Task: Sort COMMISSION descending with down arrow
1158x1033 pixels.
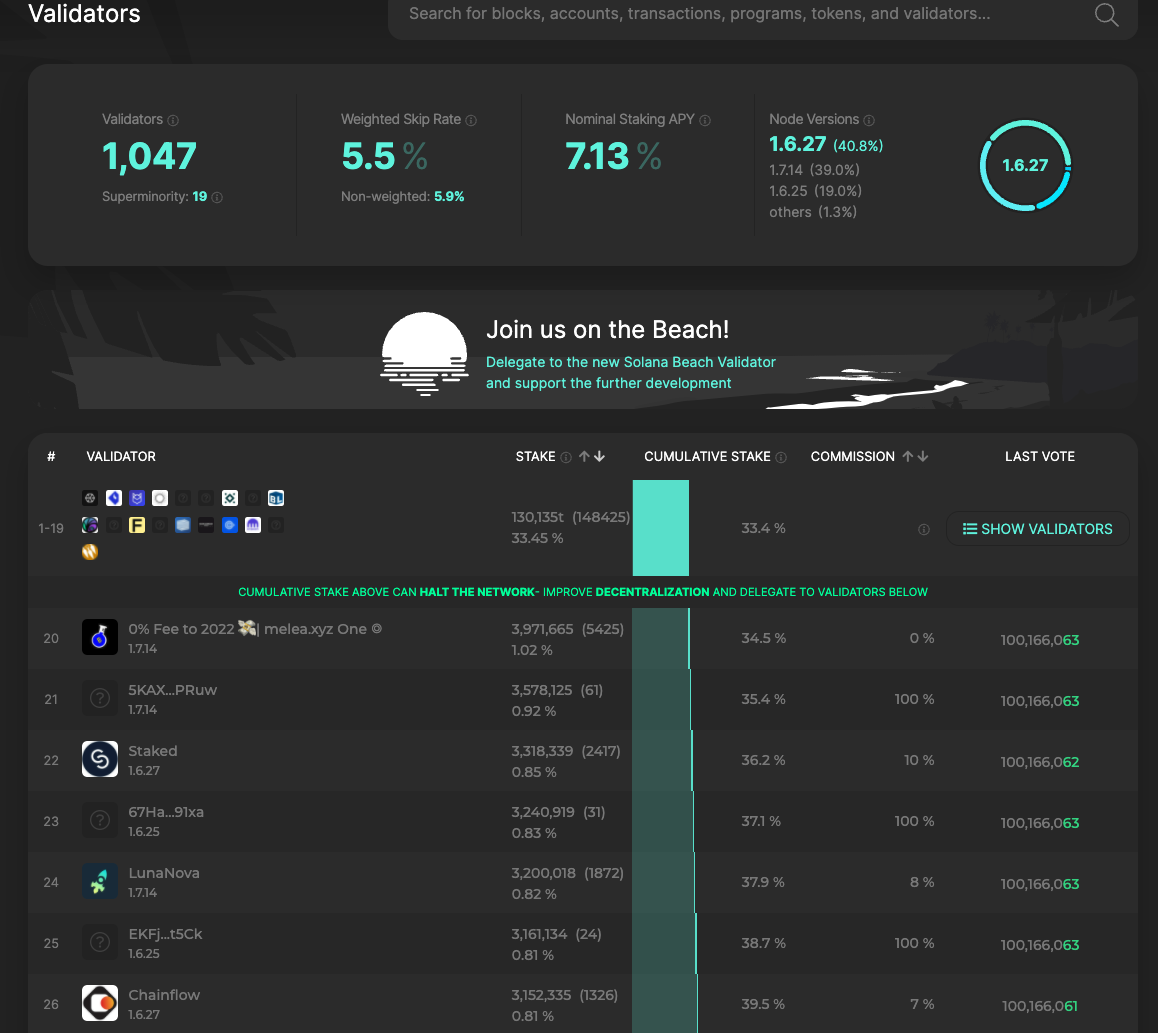Action: point(922,456)
